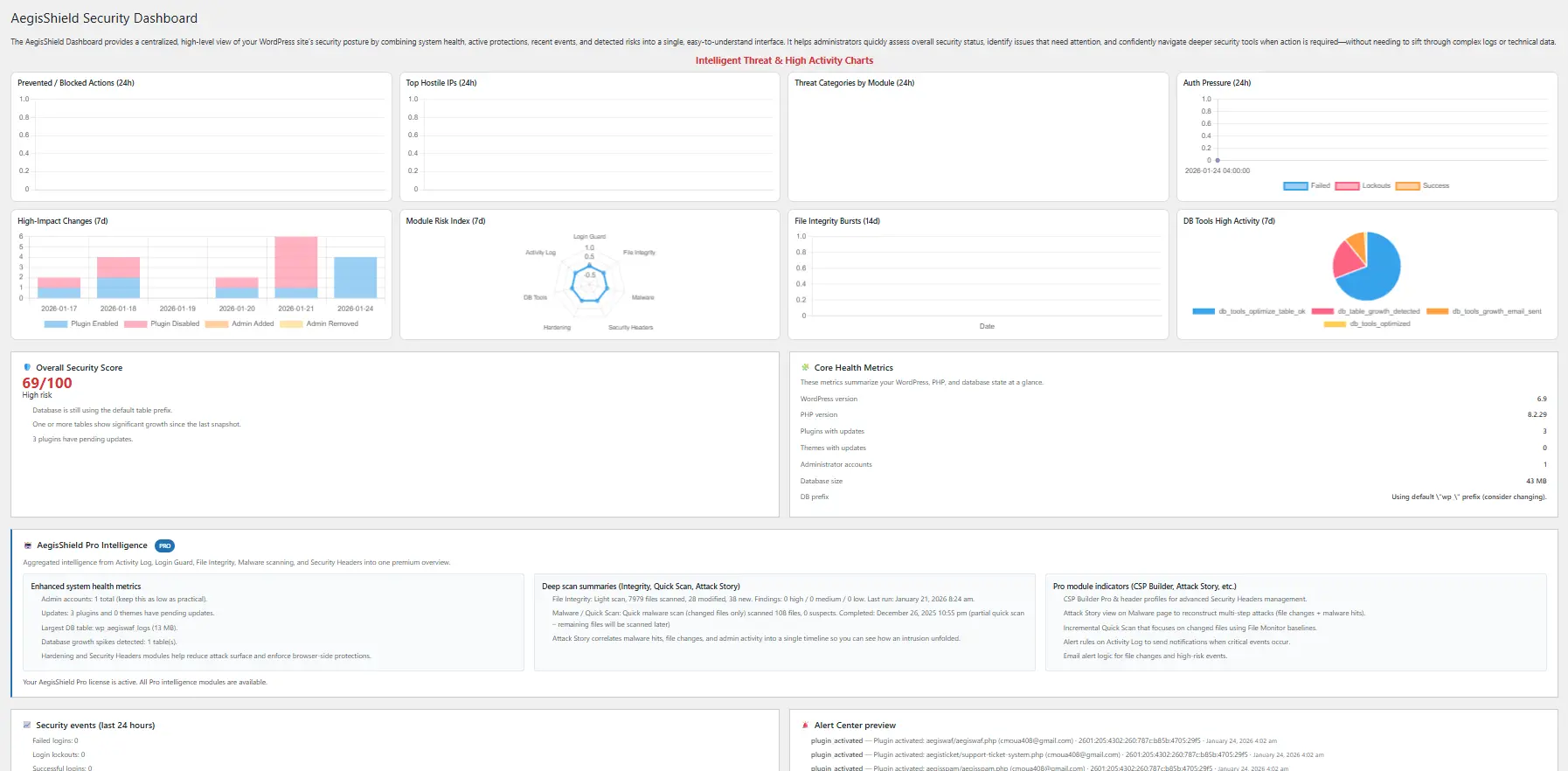Click the '3 plugins have pending updates' note

(83, 440)
